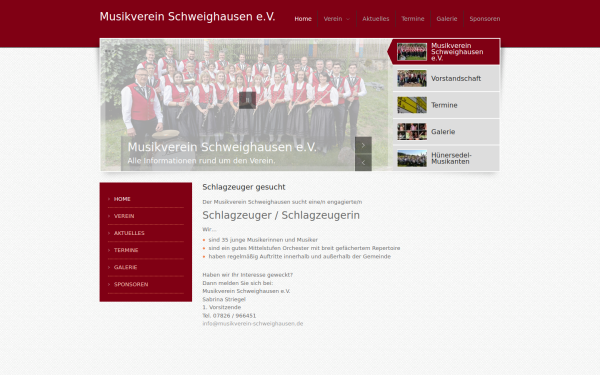
Task: Click the bullet about Mittelstufen Orchester
Action: (x=304, y=248)
